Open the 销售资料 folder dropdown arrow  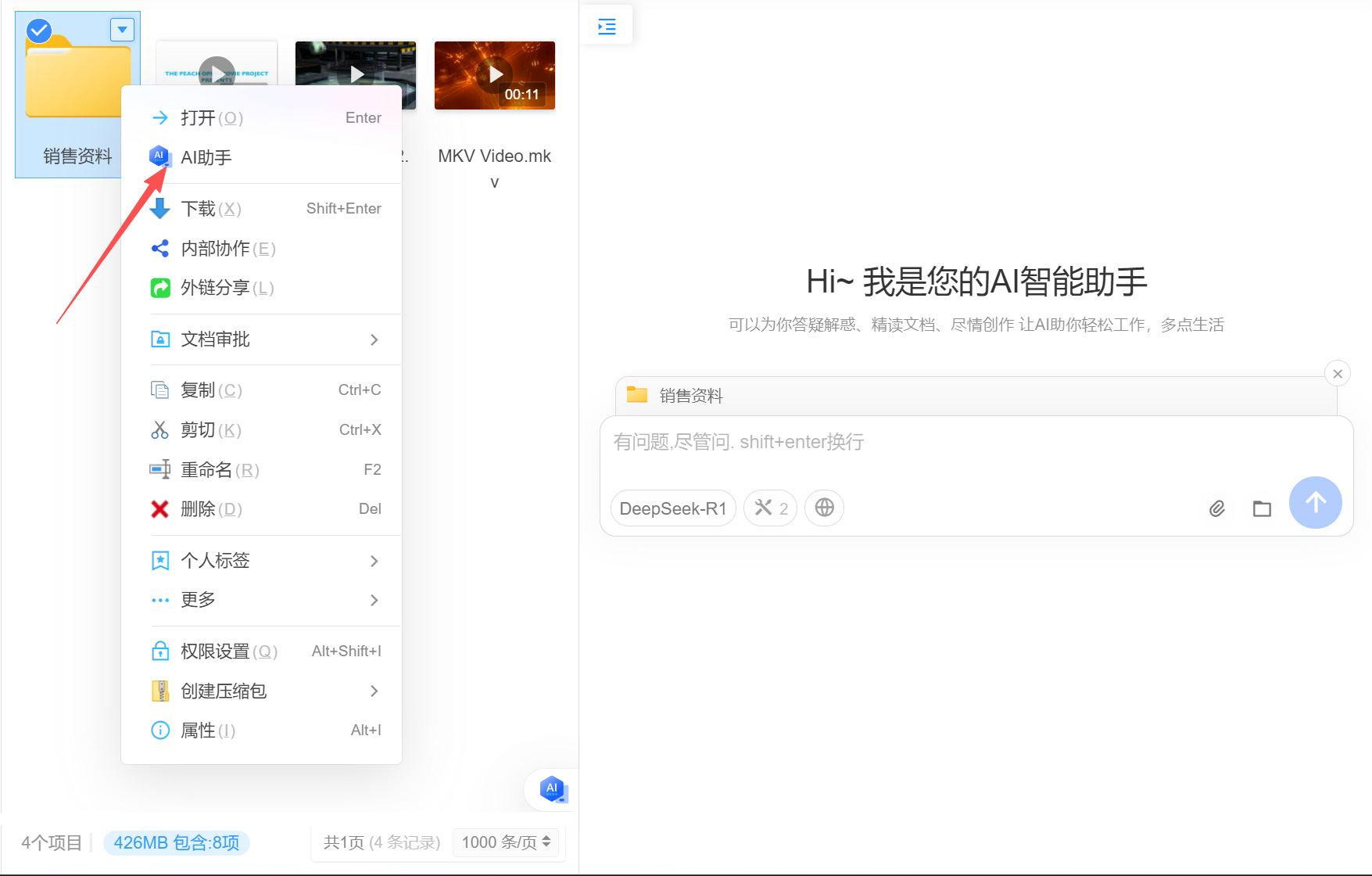pos(122,30)
